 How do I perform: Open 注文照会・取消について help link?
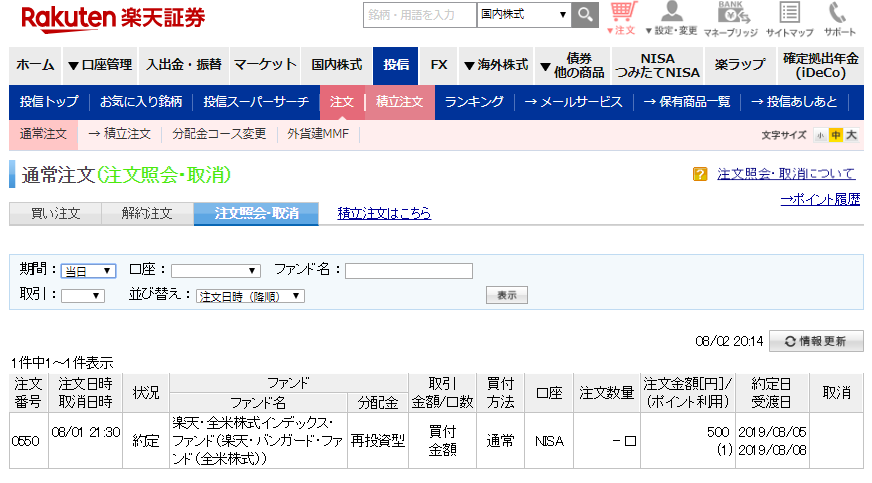(x=786, y=174)
